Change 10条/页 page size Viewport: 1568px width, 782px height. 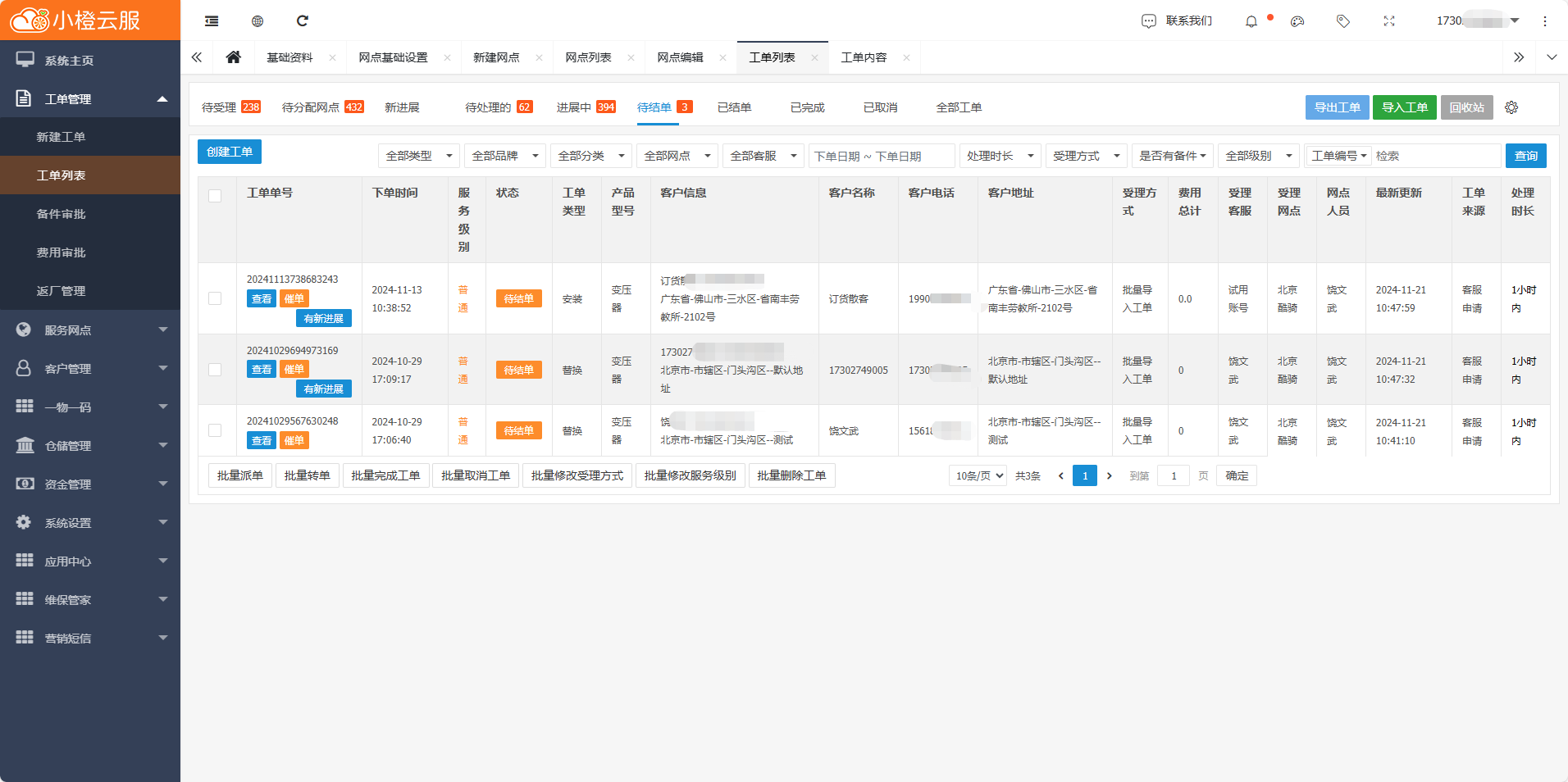click(x=978, y=476)
